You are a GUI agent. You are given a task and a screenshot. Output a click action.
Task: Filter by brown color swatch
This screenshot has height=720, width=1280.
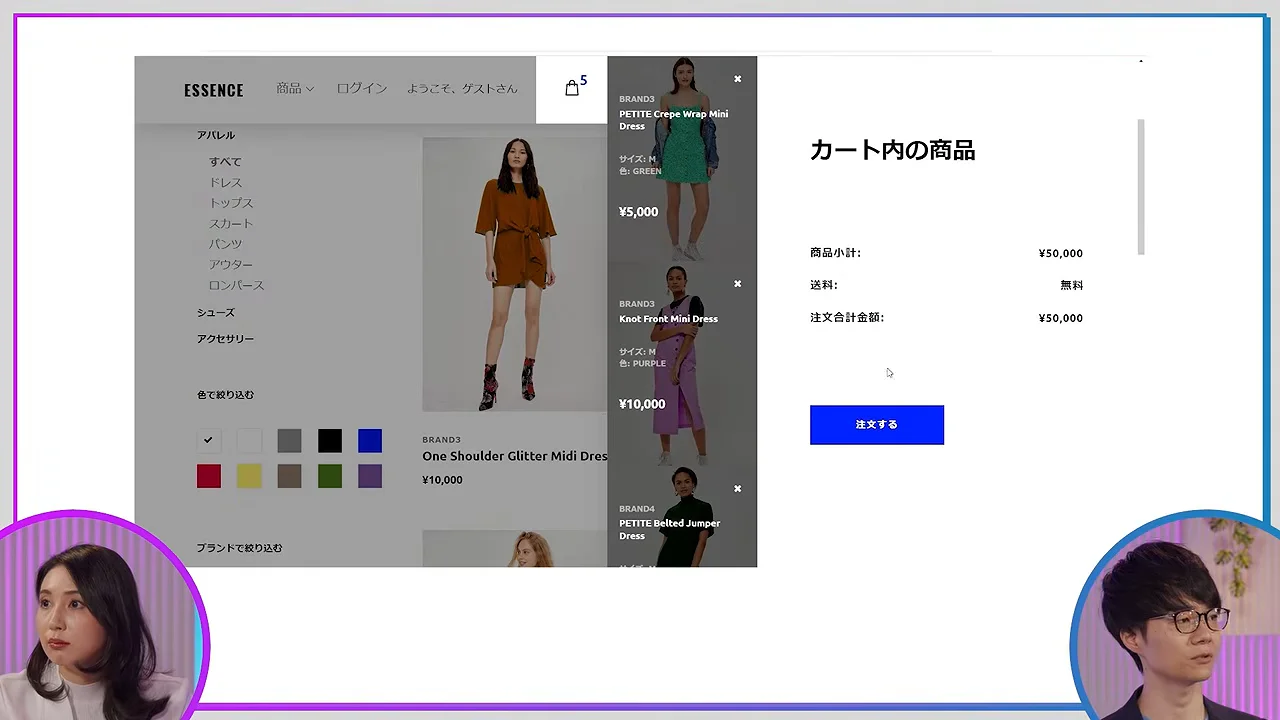click(289, 476)
